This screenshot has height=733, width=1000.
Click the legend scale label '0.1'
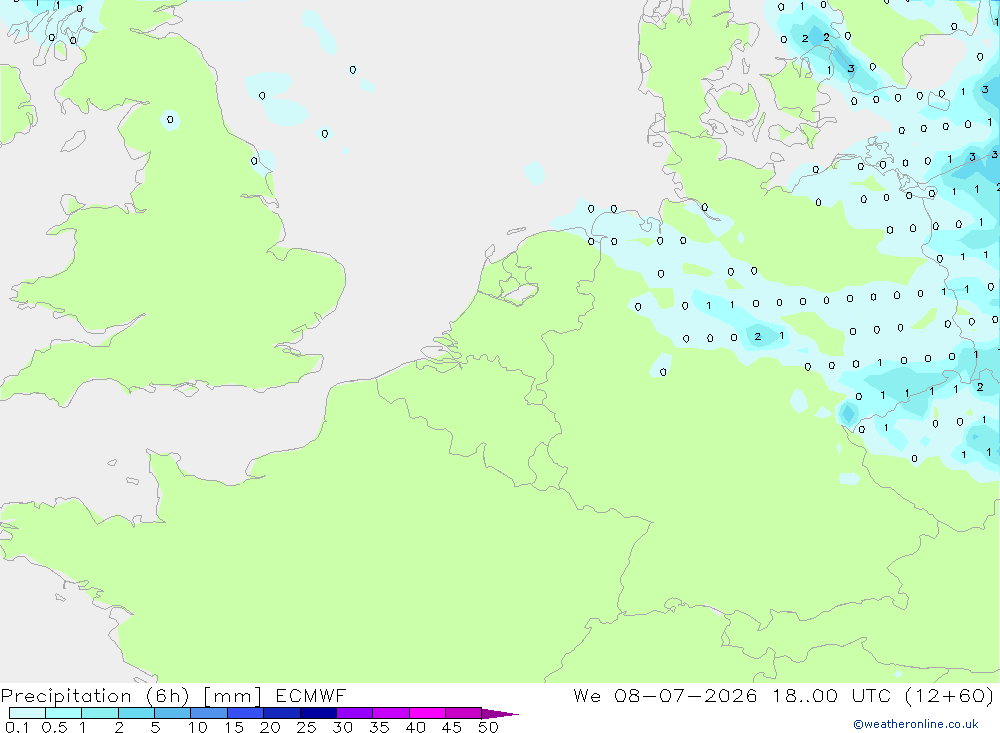click(17, 727)
